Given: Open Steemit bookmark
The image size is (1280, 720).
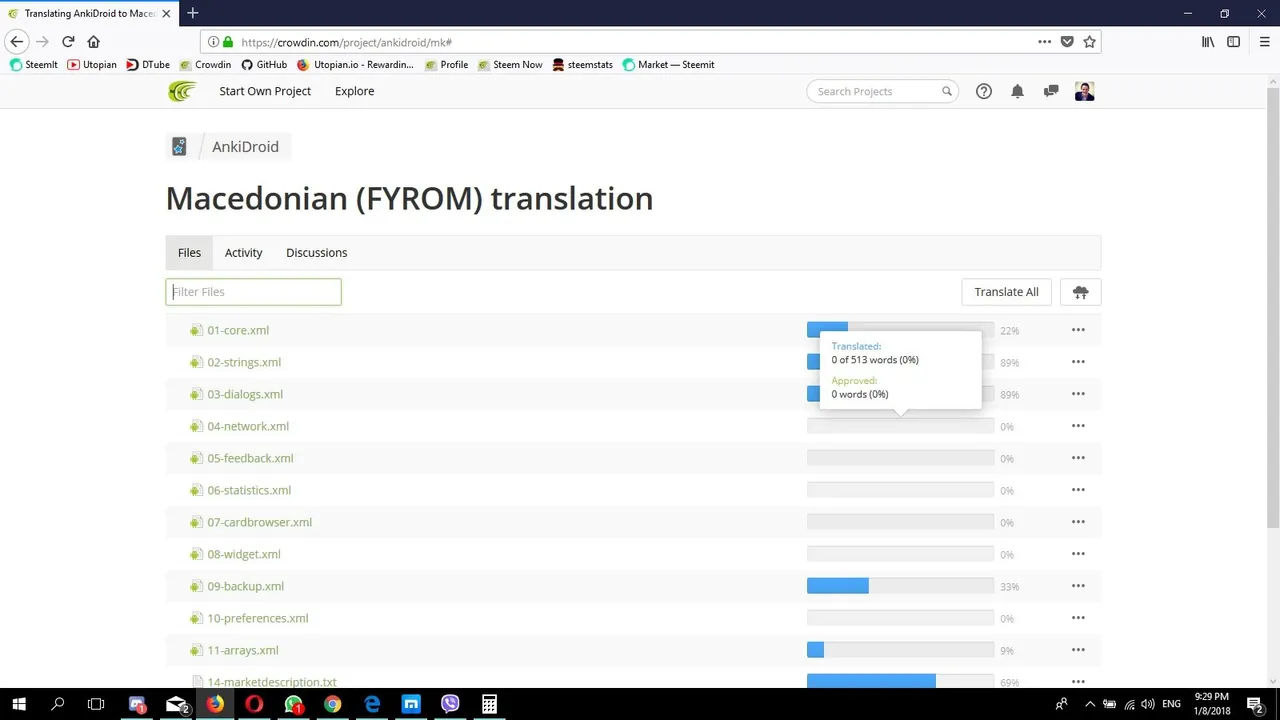Looking at the screenshot, I should [x=34, y=65].
